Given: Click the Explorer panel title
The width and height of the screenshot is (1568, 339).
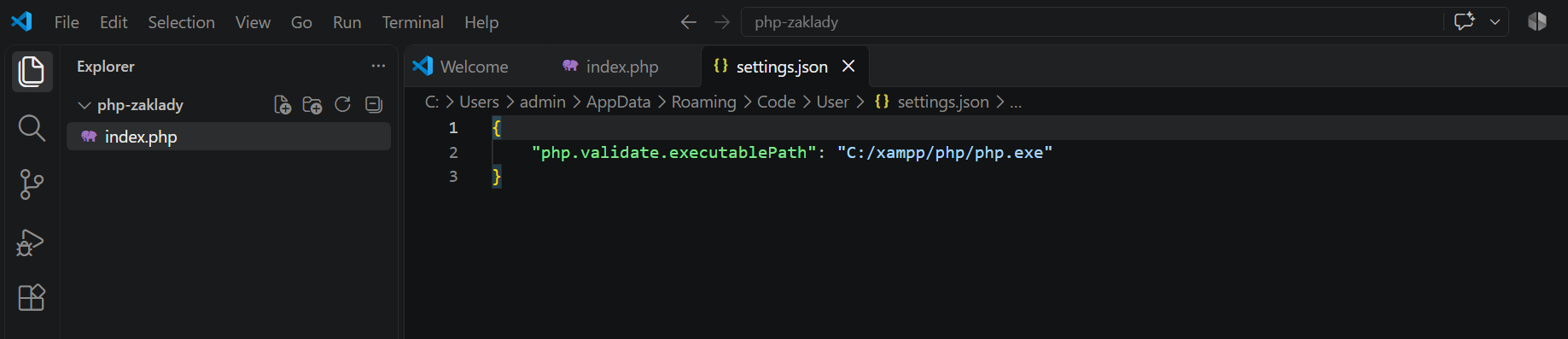Looking at the screenshot, I should coord(106,66).
